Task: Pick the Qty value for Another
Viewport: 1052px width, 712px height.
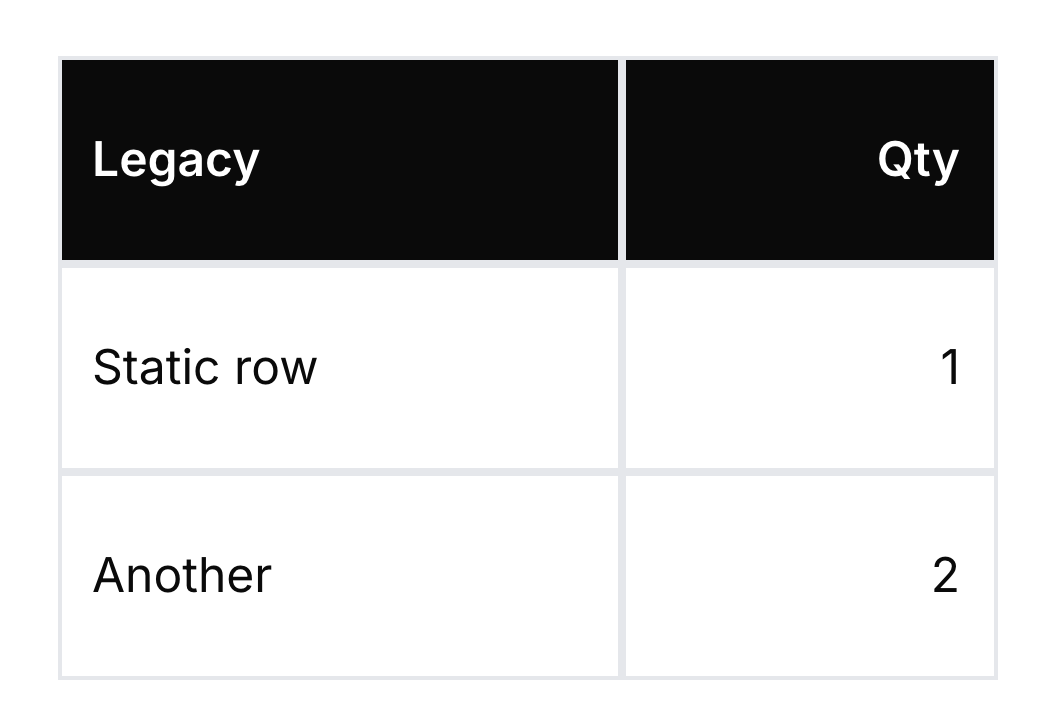Action: [x=810, y=576]
